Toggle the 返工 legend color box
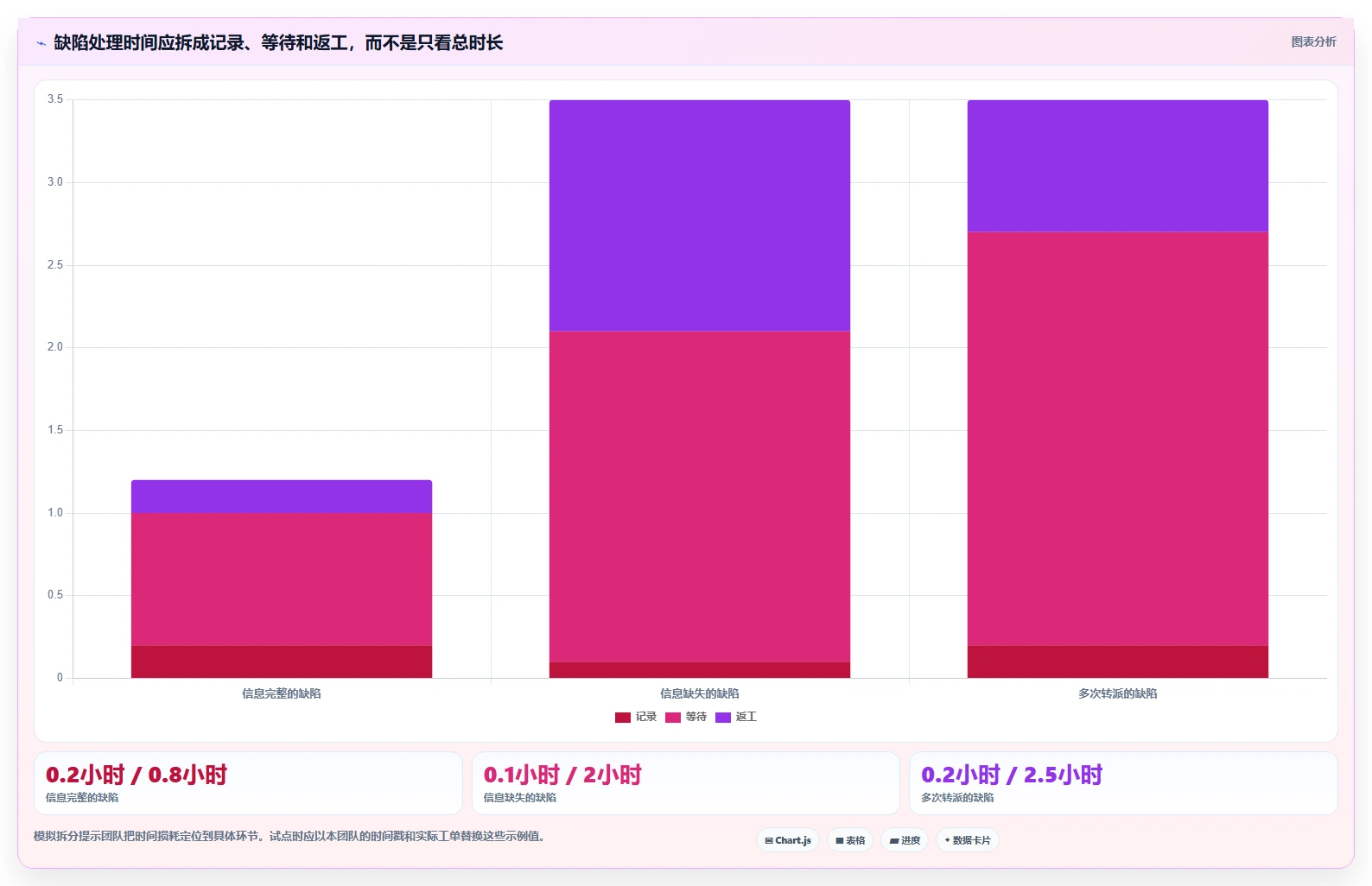This screenshot has height=886, width=1372. point(723,718)
